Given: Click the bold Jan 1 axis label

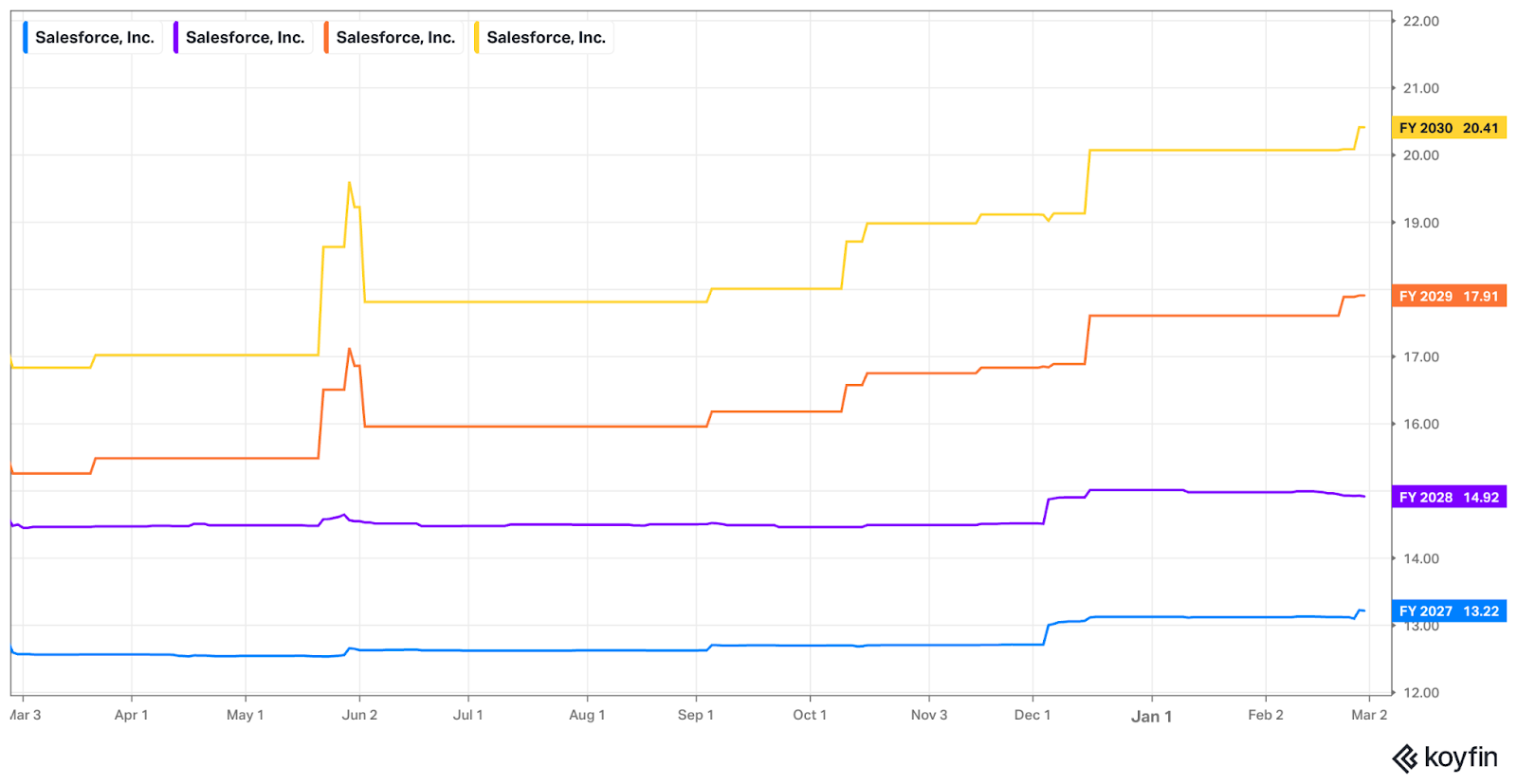Looking at the screenshot, I should pos(1151,717).
